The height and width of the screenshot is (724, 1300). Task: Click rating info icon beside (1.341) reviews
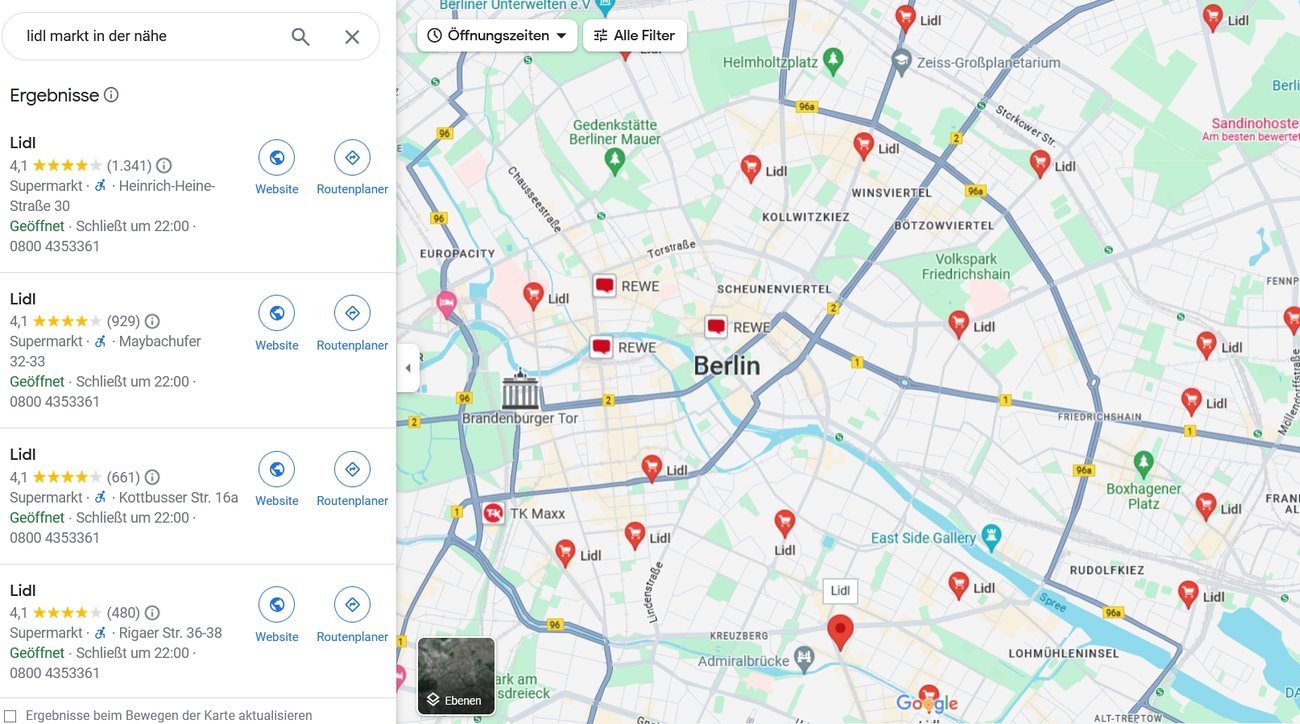tap(164, 166)
